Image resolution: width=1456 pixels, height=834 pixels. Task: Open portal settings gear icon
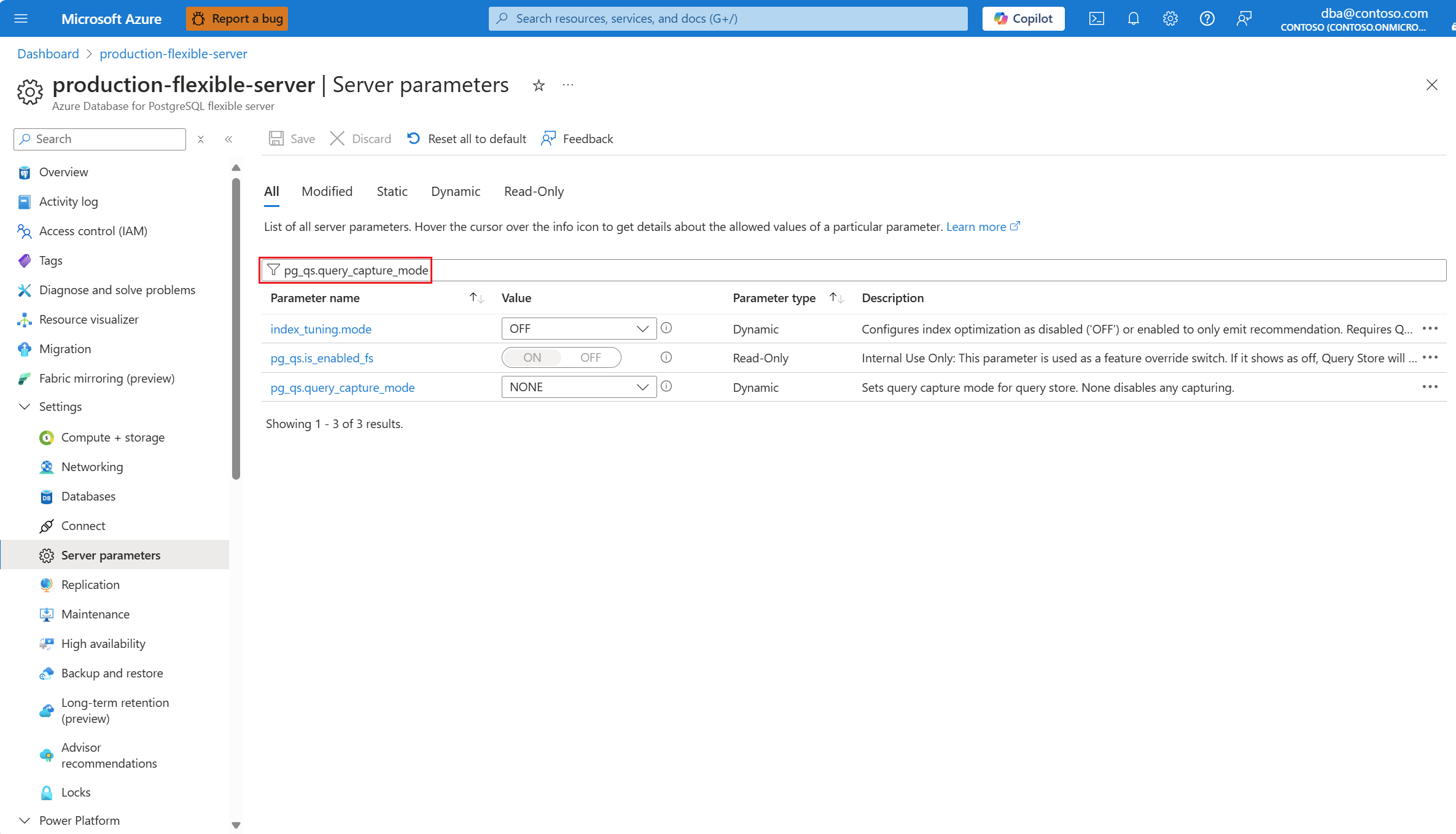point(1170,18)
